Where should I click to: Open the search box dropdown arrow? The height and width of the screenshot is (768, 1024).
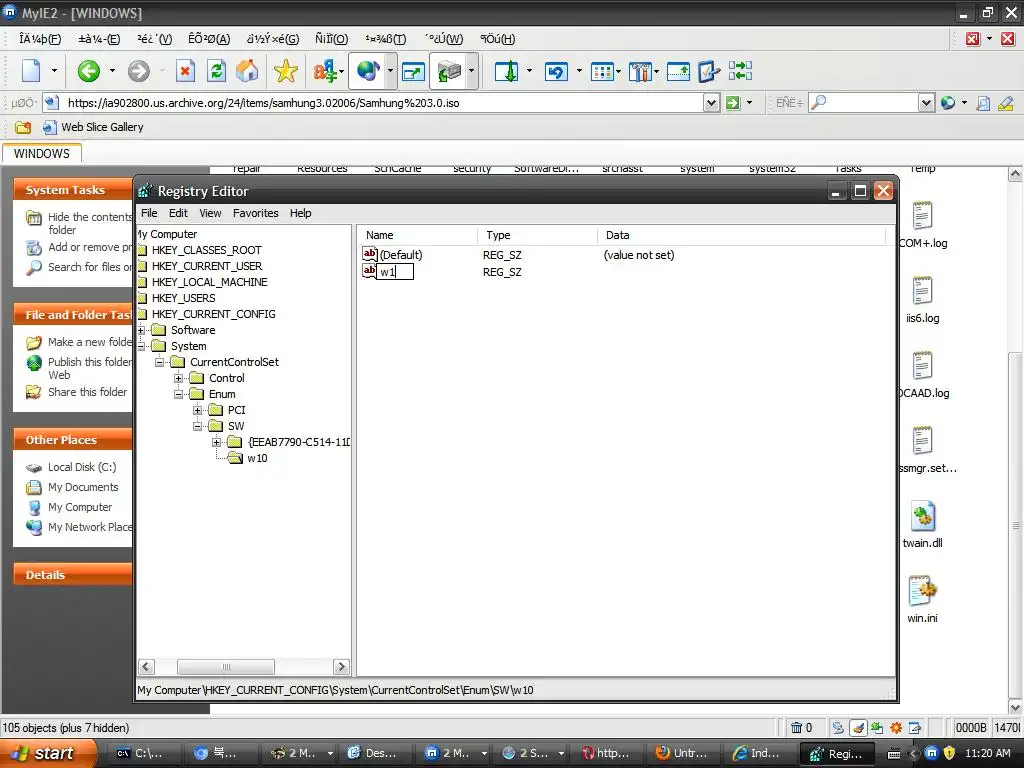coord(926,103)
